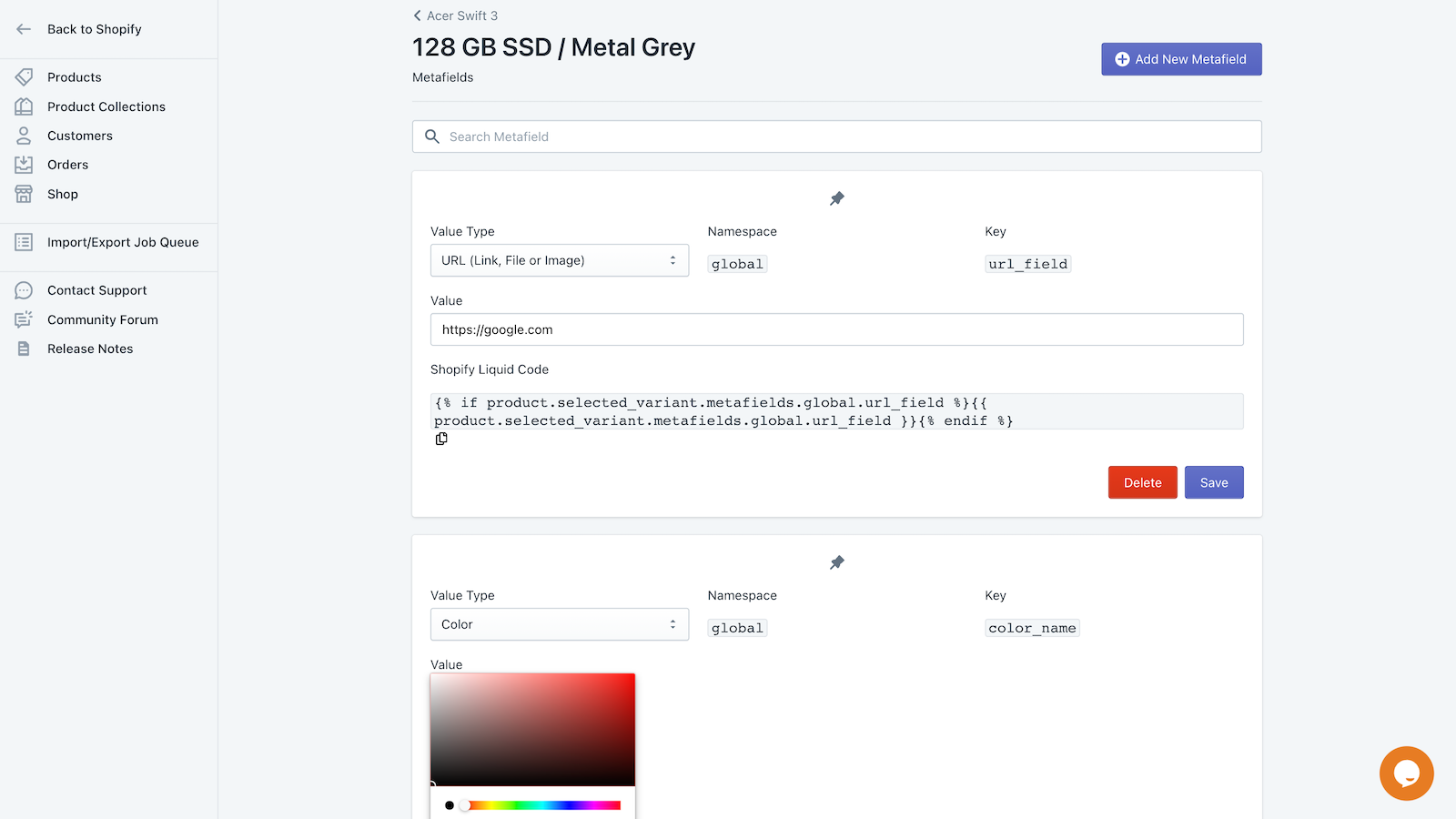
Task: Copy the Shopify Liquid Code snippet
Action: pyautogui.click(x=441, y=438)
